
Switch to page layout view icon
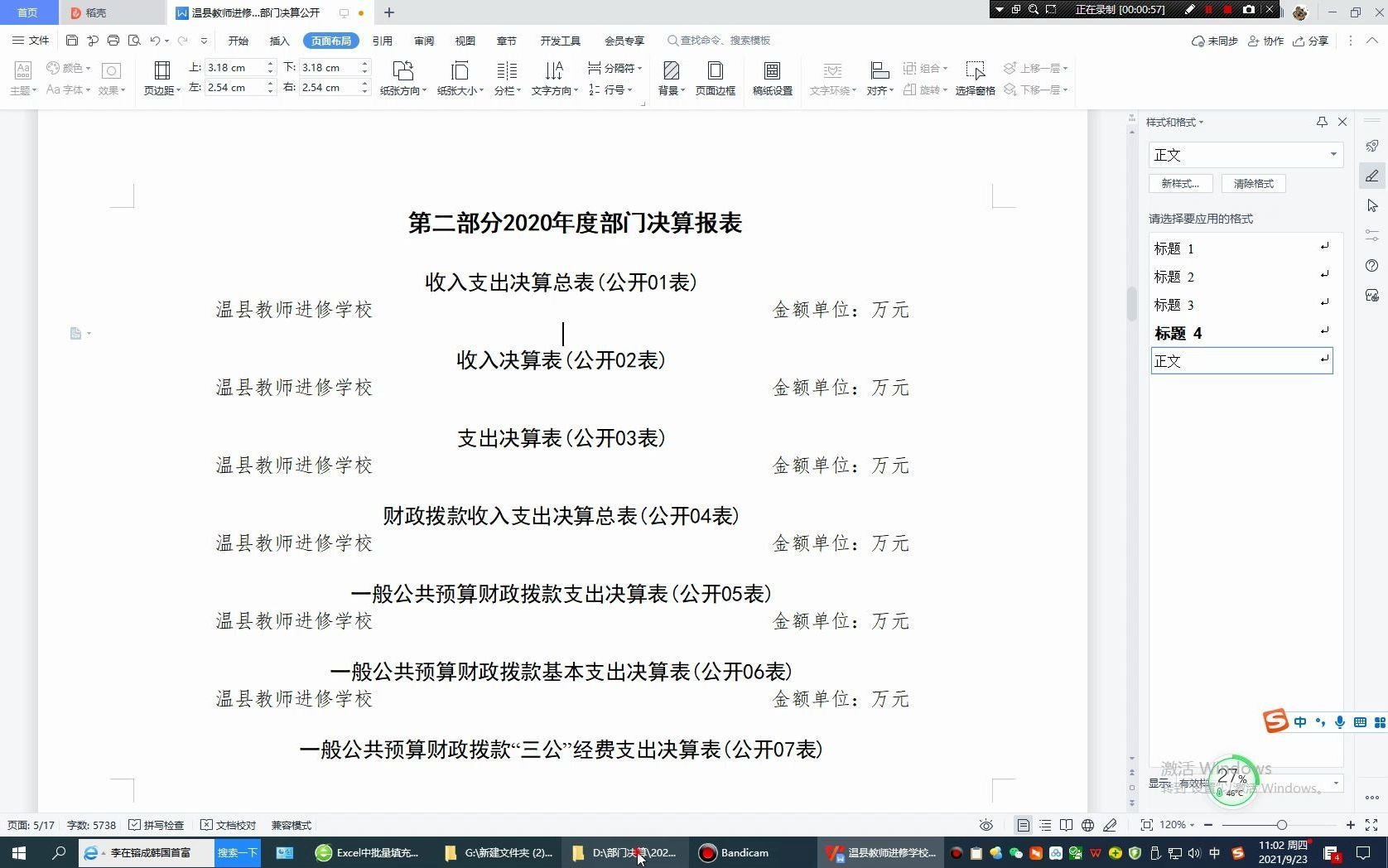coord(1024,825)
